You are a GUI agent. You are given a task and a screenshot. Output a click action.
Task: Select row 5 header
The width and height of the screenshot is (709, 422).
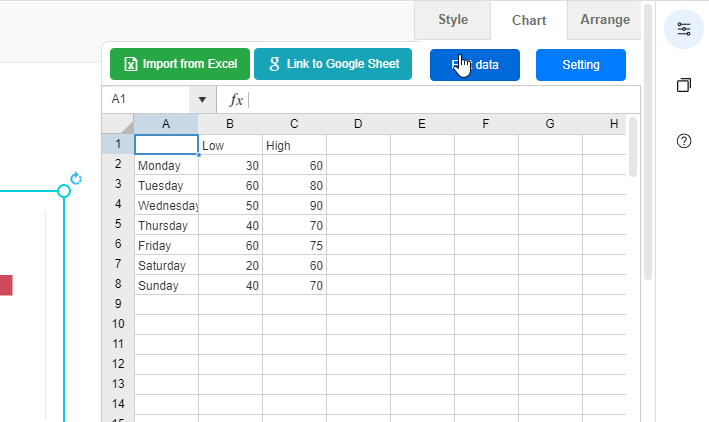118,225
